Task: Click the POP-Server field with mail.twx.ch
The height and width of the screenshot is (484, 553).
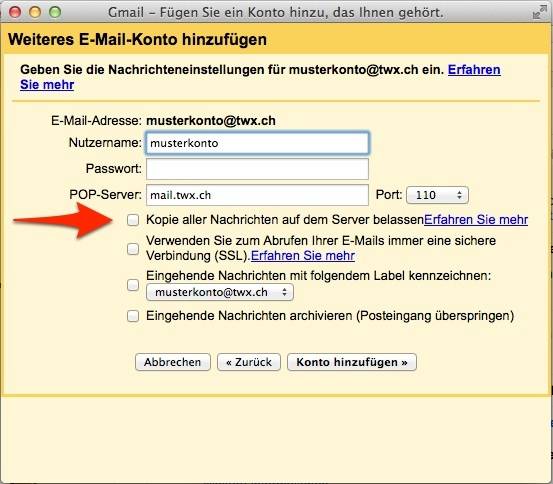Action: 257,195
